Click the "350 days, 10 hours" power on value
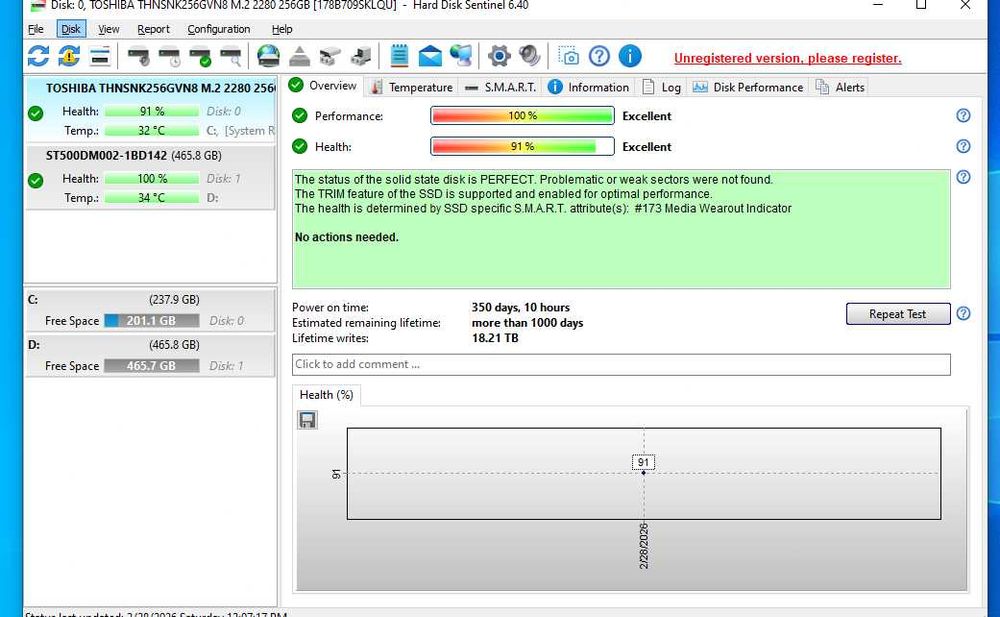The height and width of the screenshot is (617, 1000). click(x=520, y=308)
